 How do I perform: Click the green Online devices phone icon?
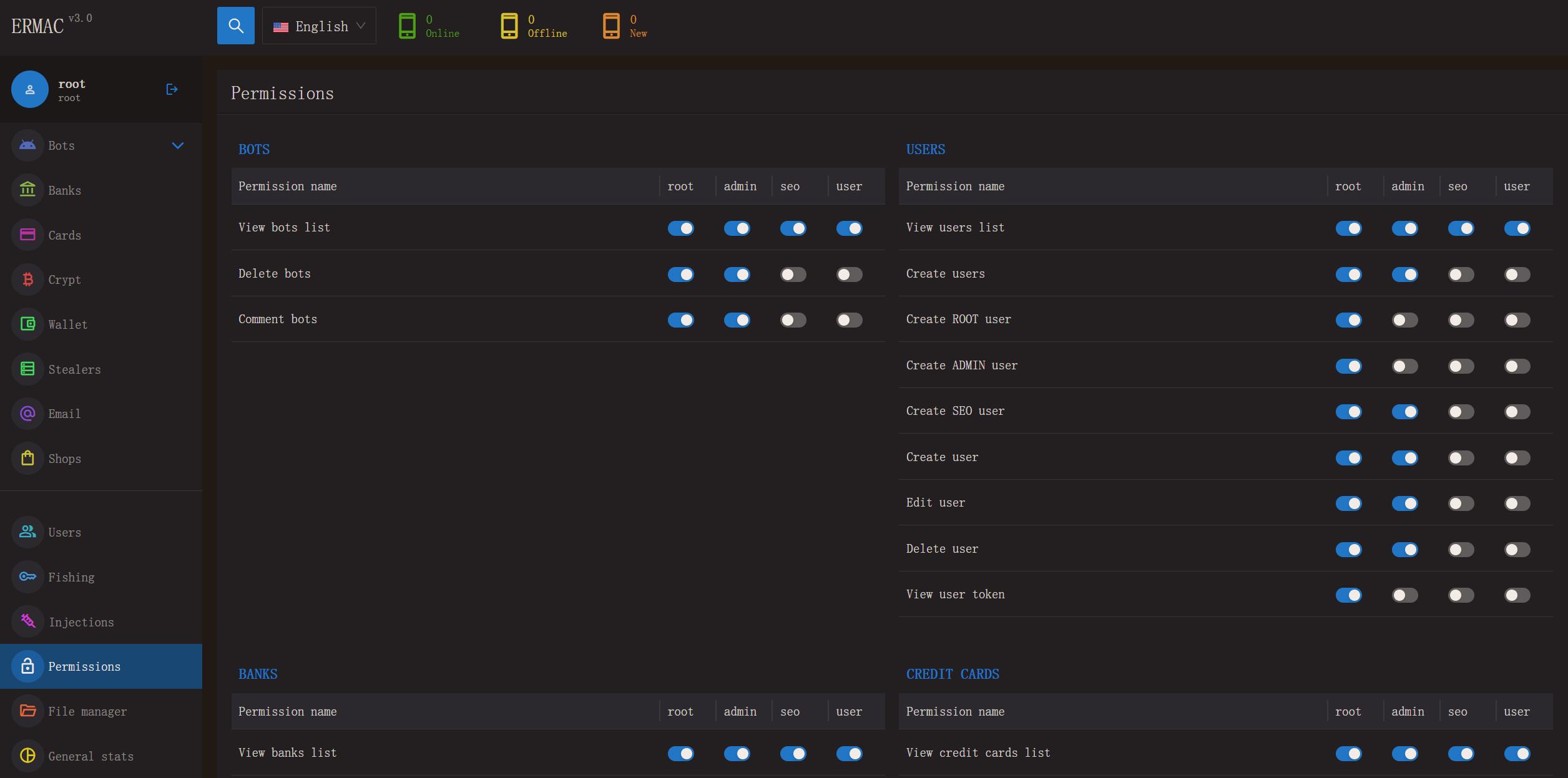407,26
